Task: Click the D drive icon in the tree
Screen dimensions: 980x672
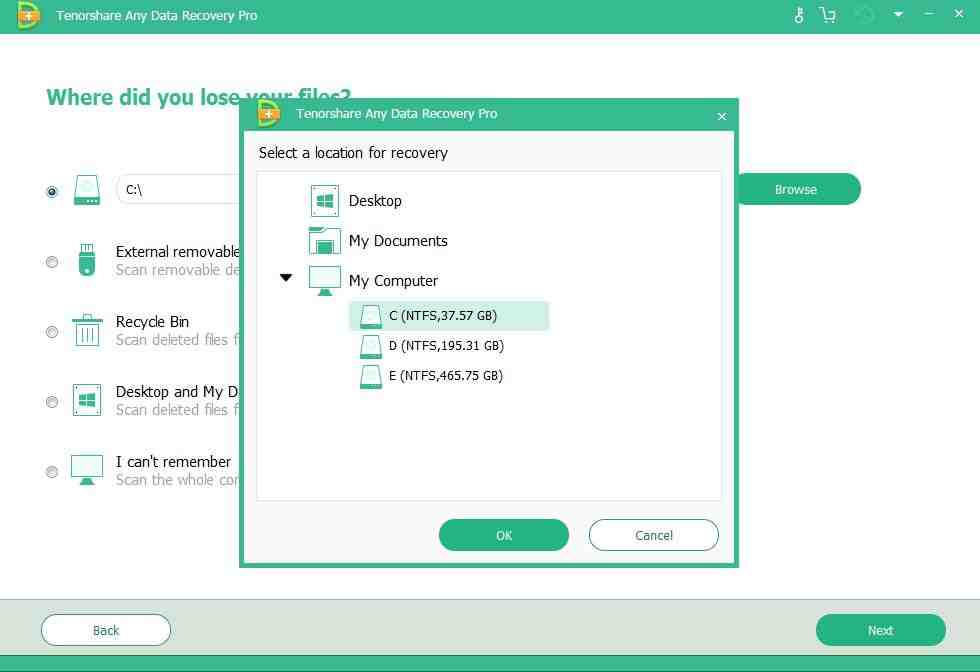Action: 371,346
